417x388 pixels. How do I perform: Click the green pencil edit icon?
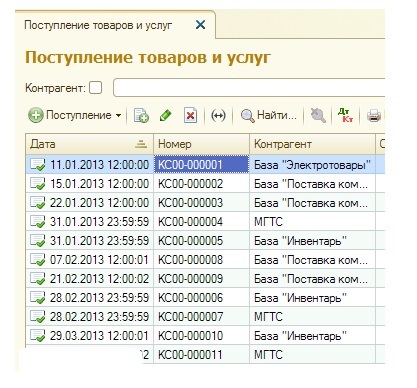[x=166, y=116]
